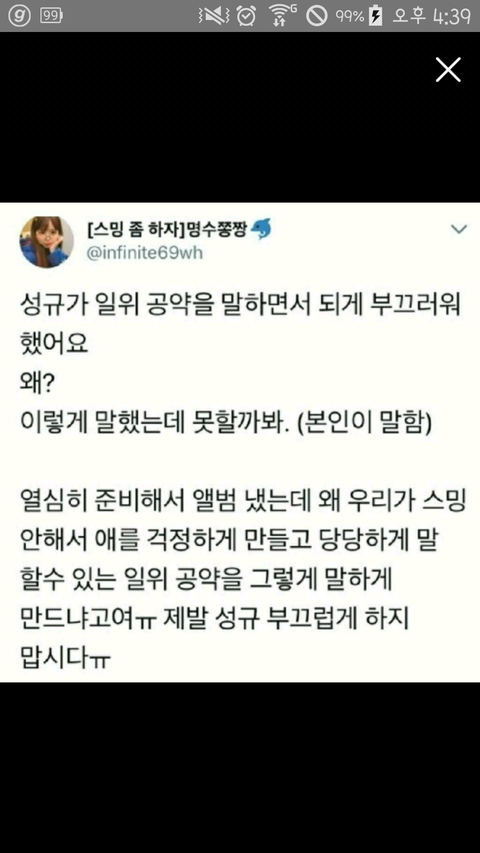This screenshot has height=853, width=480.
Task: Expand the tweet options chevron
Action: [x=459, y=230]
